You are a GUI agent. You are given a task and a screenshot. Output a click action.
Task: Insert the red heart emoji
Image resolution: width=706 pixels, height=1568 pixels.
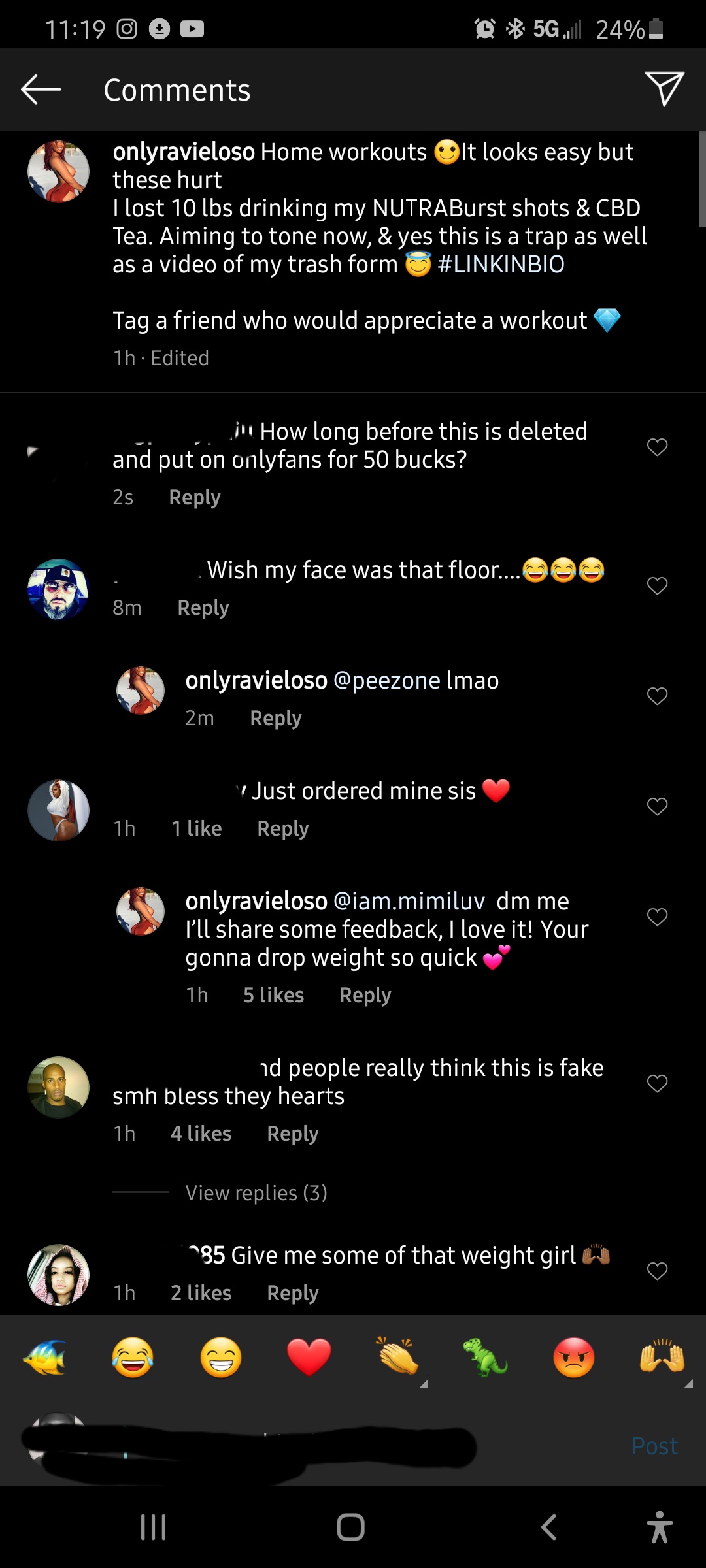tap(309, 1357)
